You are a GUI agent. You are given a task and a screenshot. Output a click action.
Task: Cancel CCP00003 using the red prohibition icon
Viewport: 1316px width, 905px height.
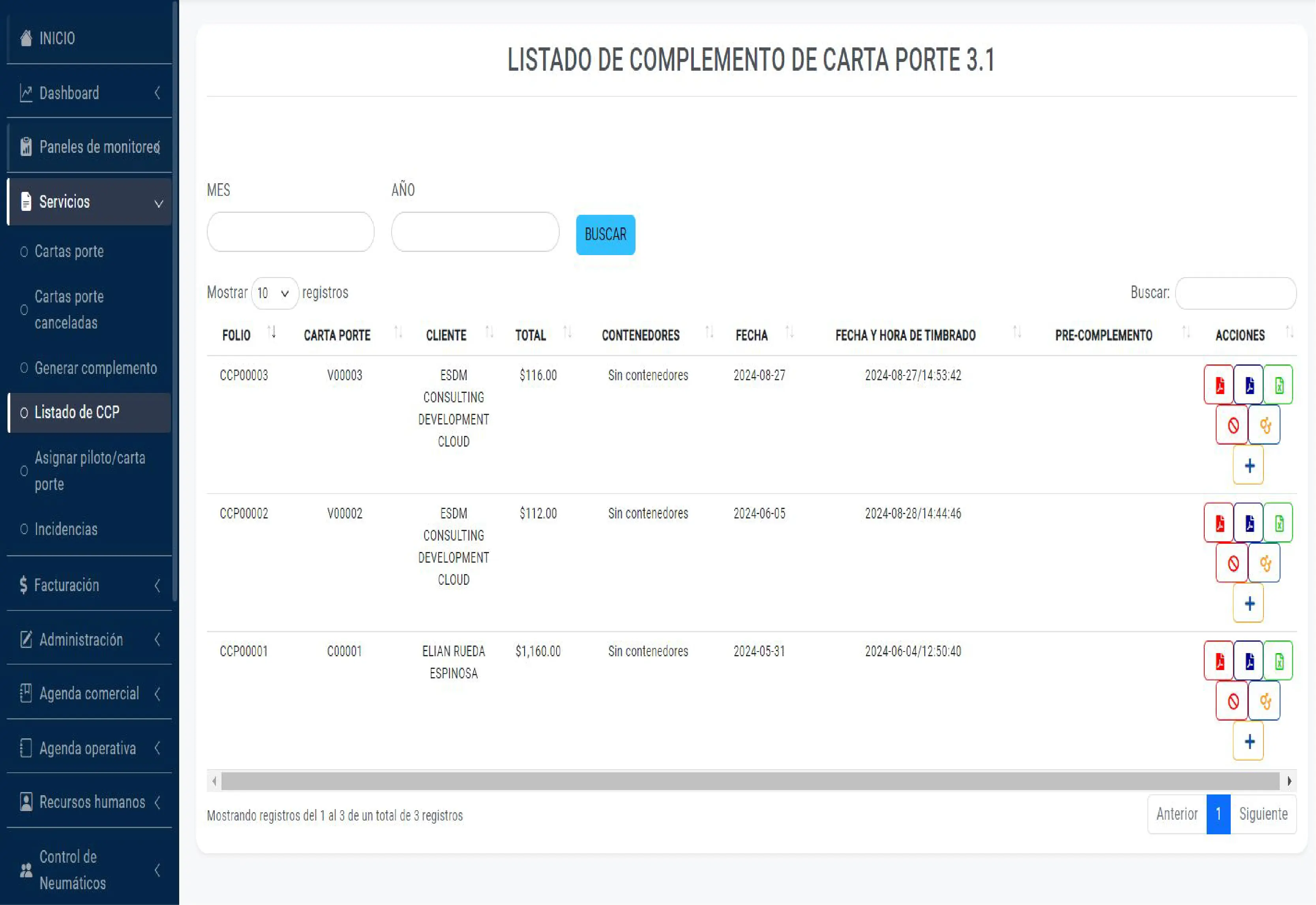click(1232, 424)
